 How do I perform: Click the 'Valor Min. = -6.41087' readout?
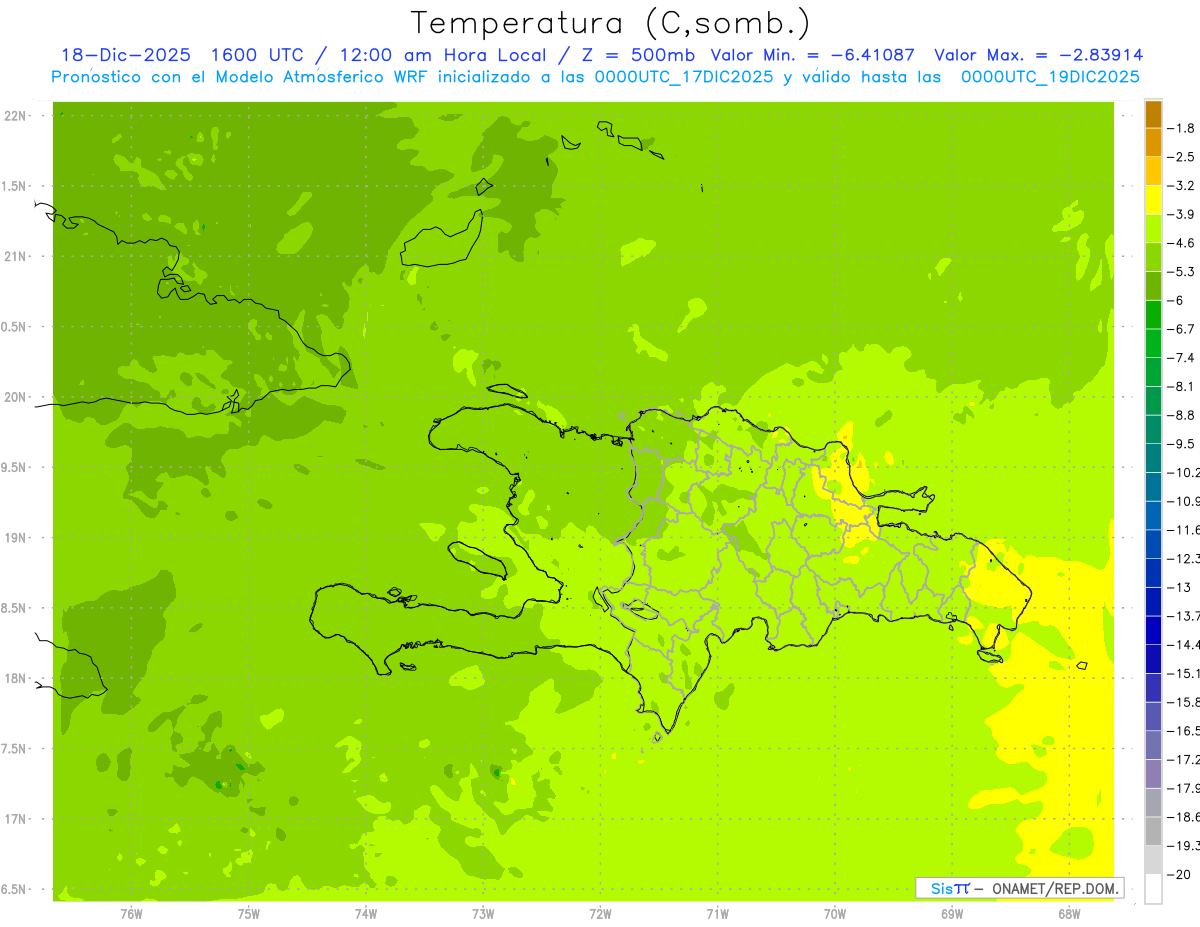(812, 56)
